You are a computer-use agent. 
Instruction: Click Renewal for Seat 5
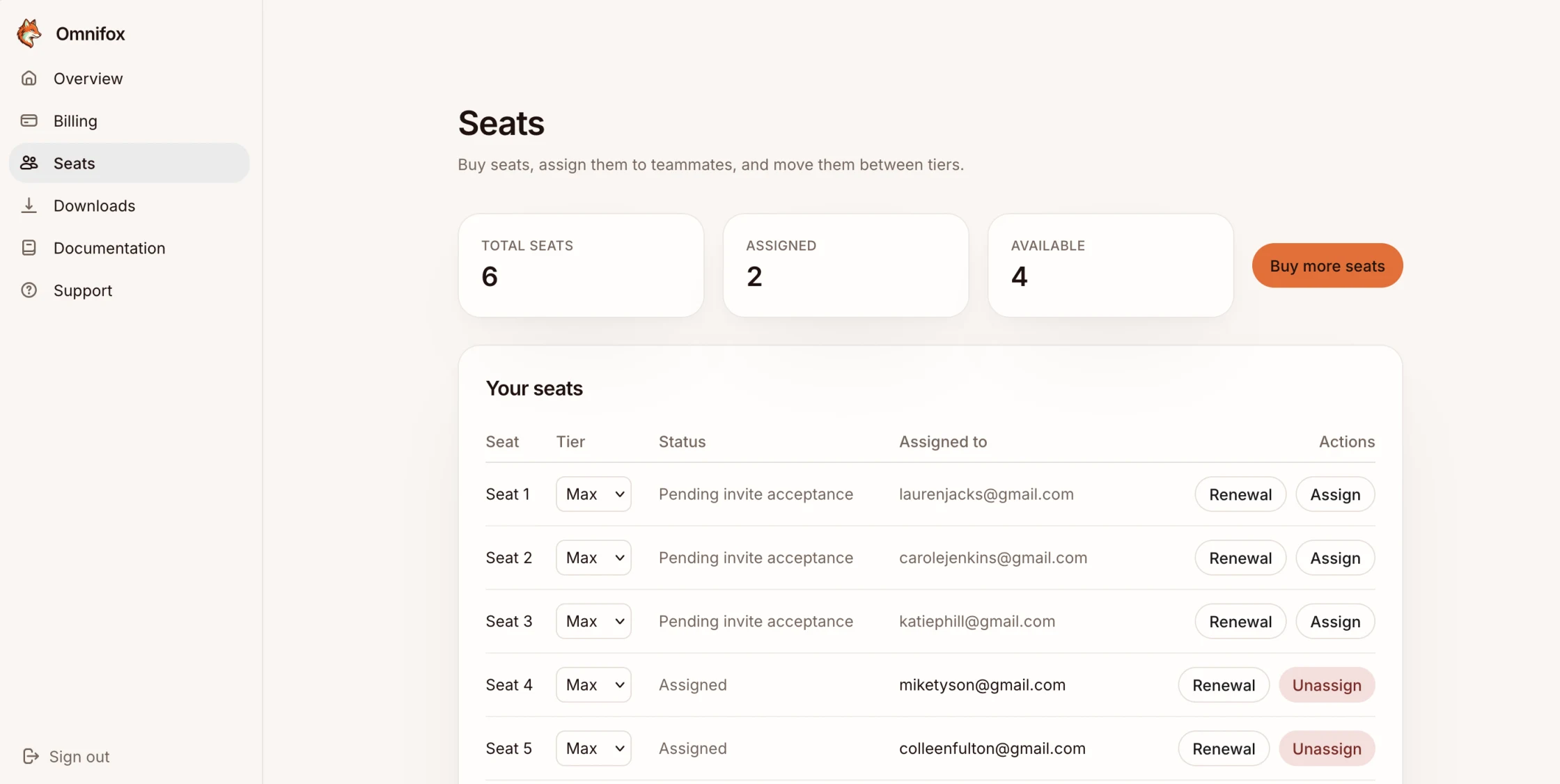point(1224,748)
